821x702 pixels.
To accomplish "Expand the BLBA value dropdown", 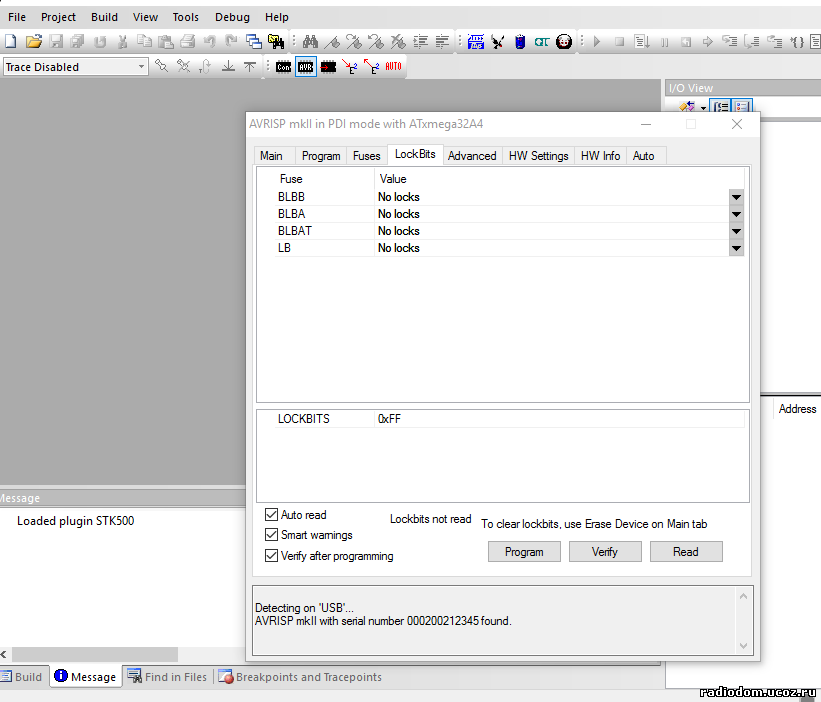I will tap(736, 214).
